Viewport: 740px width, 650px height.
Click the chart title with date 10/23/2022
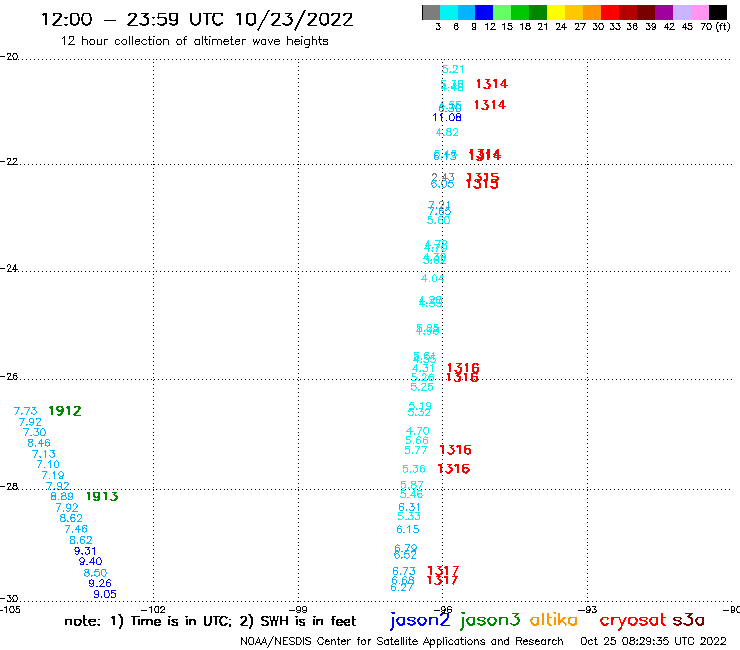click(197, 19)
